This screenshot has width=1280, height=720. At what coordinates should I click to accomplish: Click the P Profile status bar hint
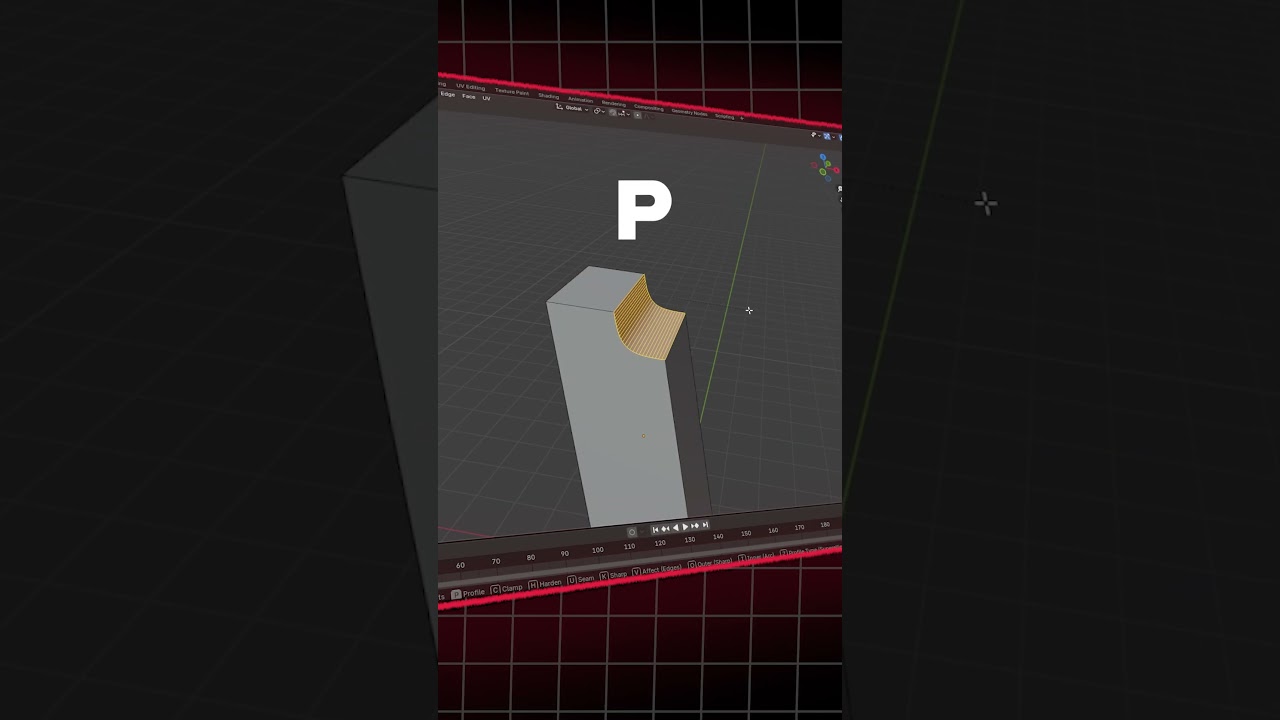pyautogui.click(x=468, y=593)
